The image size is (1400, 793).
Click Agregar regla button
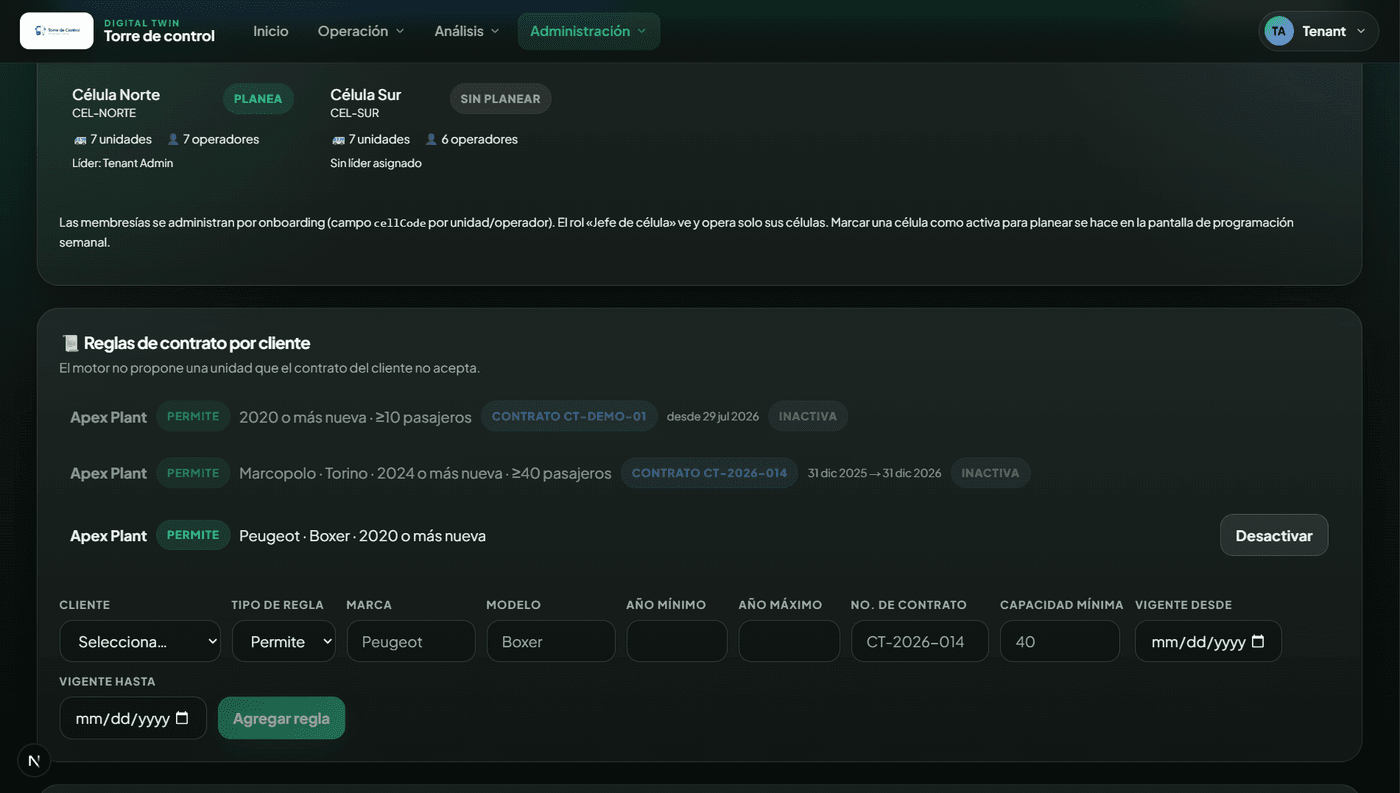281,718
